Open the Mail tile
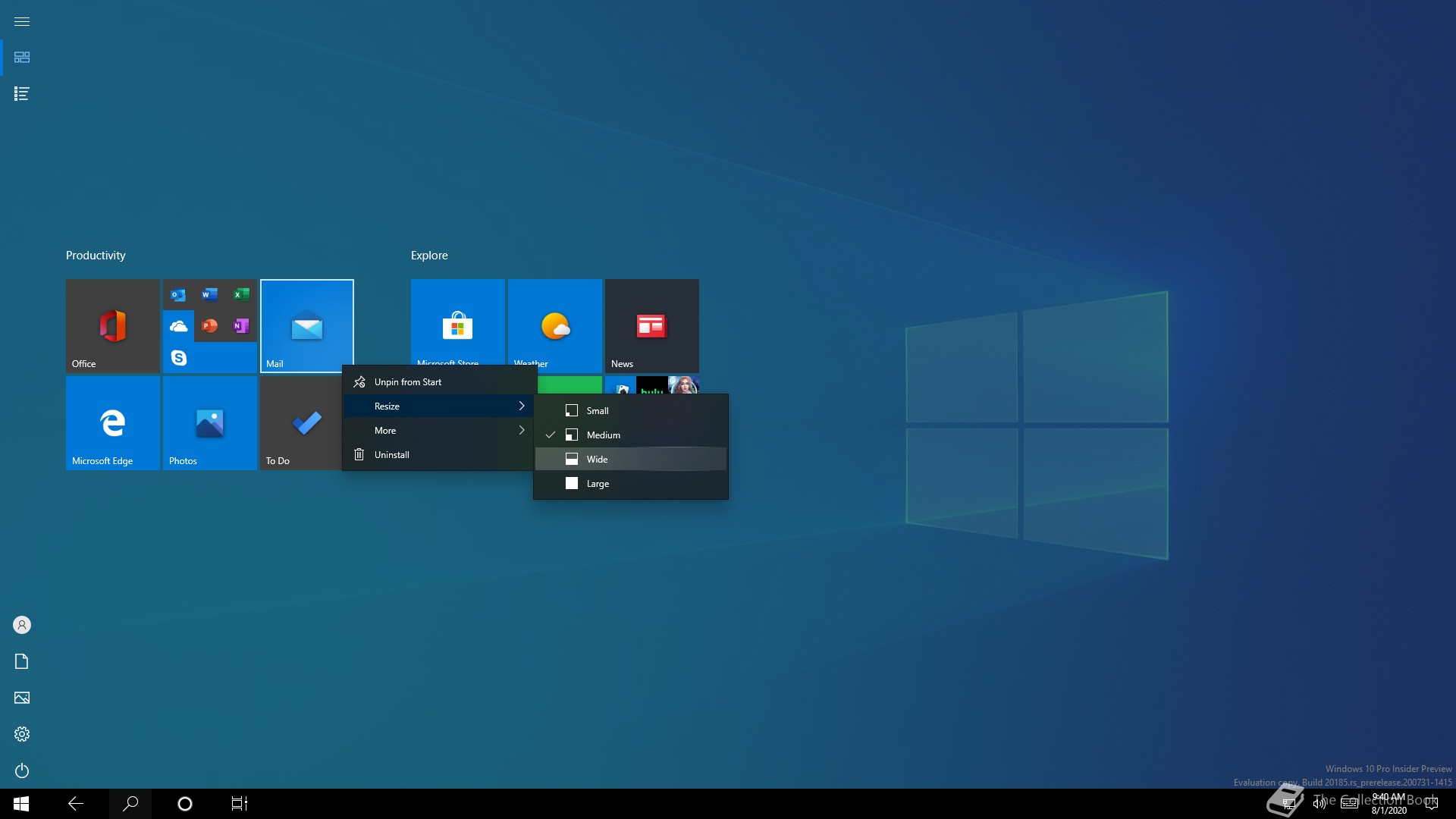Image resolution: width=1456 pixels, height=819 pixels. coord(307,326)
